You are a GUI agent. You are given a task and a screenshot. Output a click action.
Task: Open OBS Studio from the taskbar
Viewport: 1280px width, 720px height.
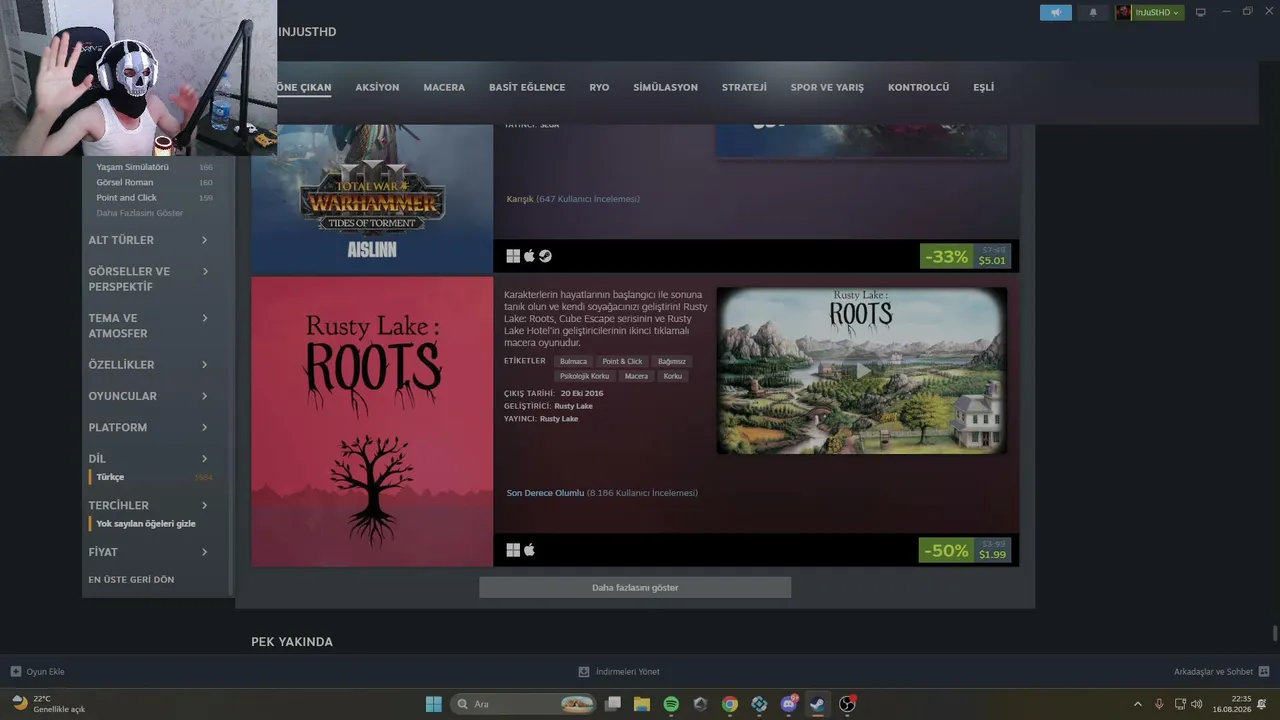(x=848, y=704)
